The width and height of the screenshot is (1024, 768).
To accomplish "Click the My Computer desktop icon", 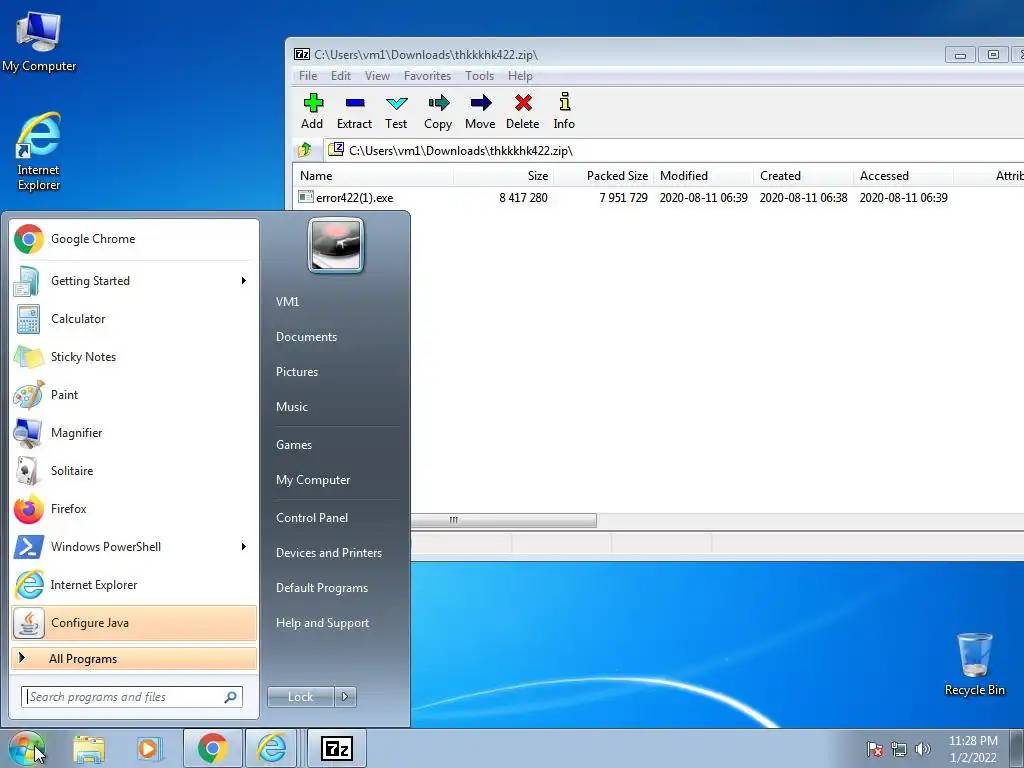I will (x=39, y=42).
